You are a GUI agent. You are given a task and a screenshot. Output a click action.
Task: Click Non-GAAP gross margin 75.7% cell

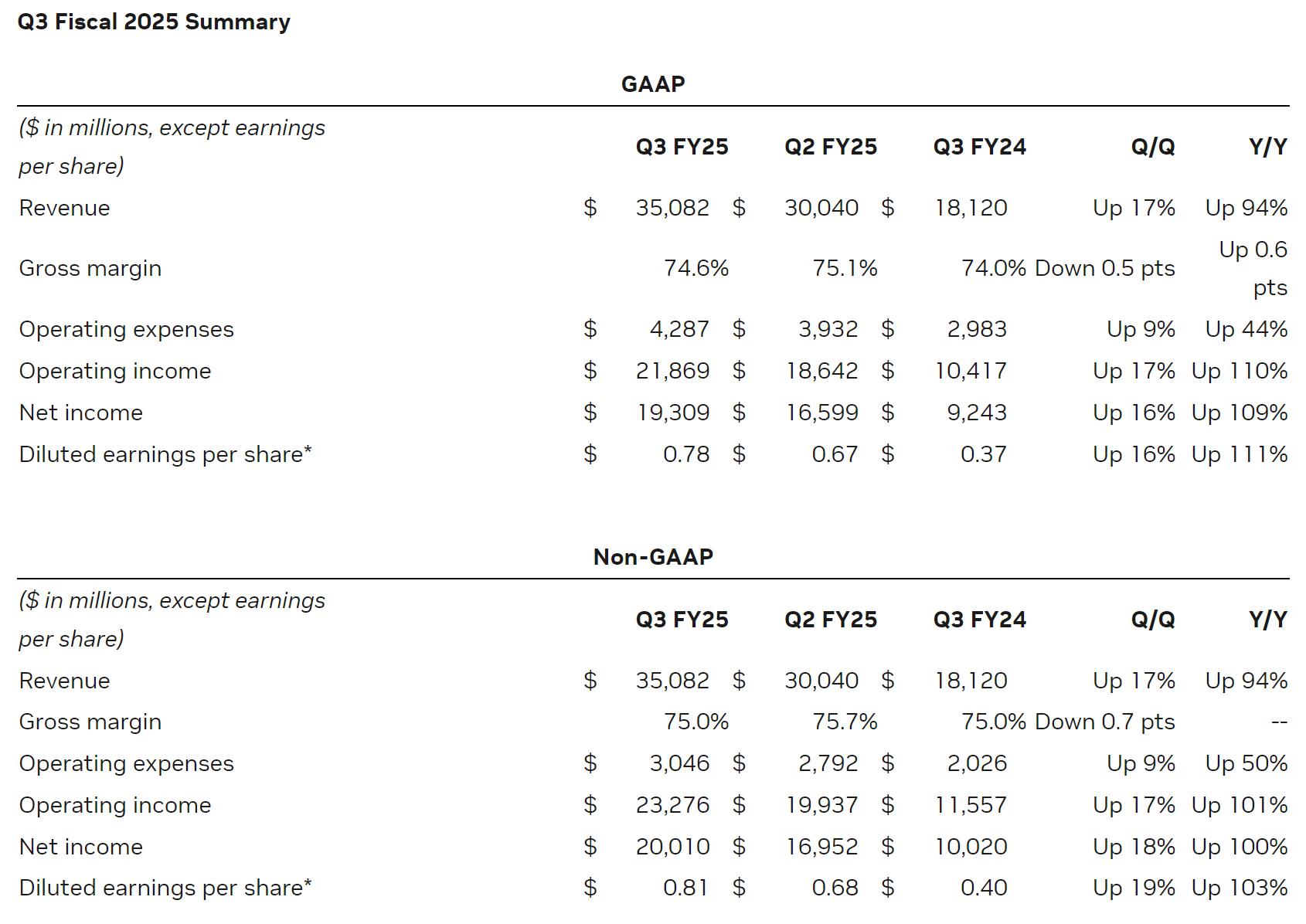coord(845,722)
